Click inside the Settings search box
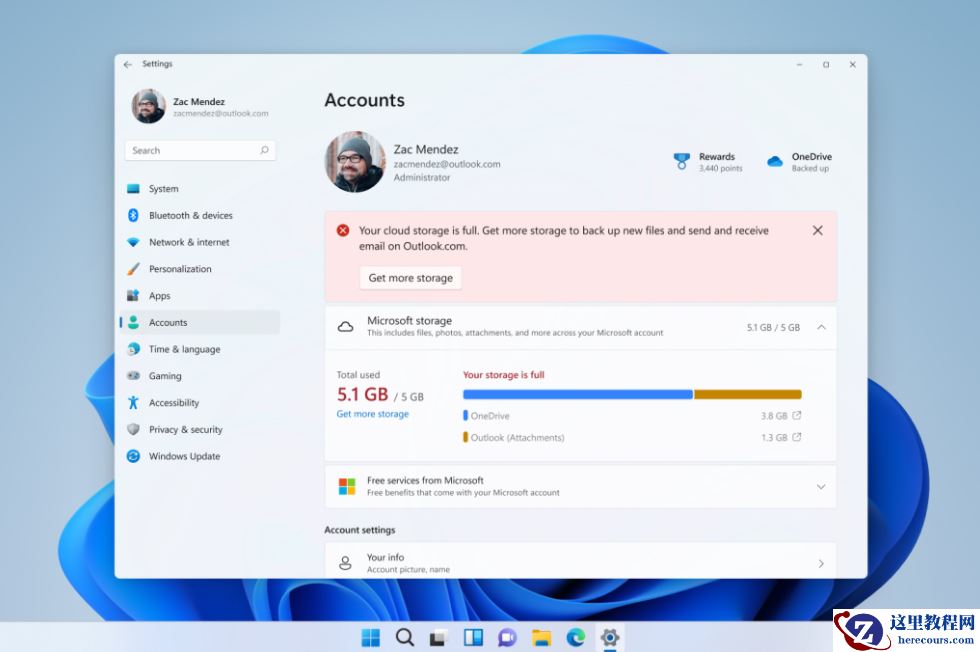 point(200,149)
